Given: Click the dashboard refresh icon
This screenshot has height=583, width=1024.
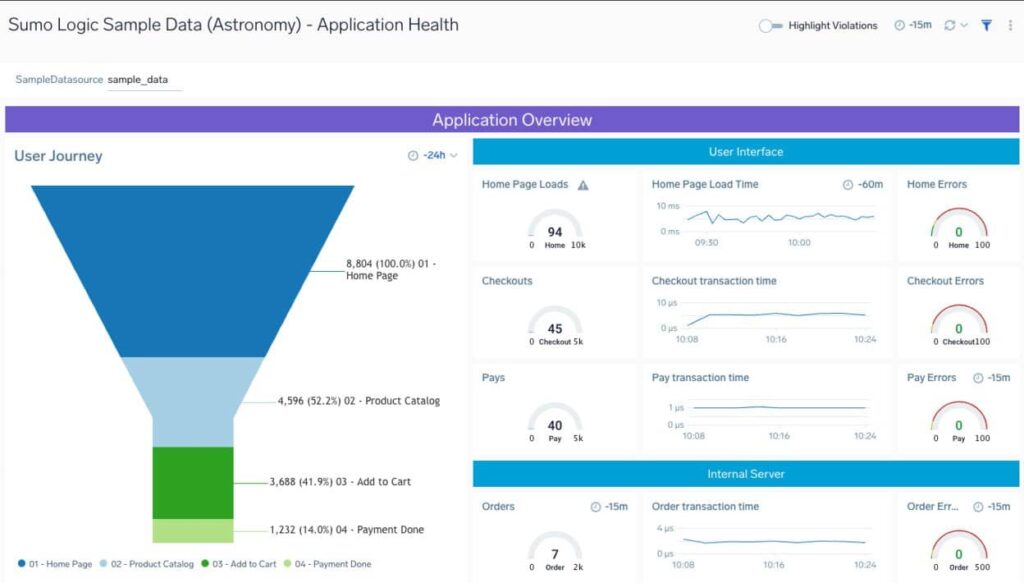Looking at the screenshot, I should click(x=950, y=26).
